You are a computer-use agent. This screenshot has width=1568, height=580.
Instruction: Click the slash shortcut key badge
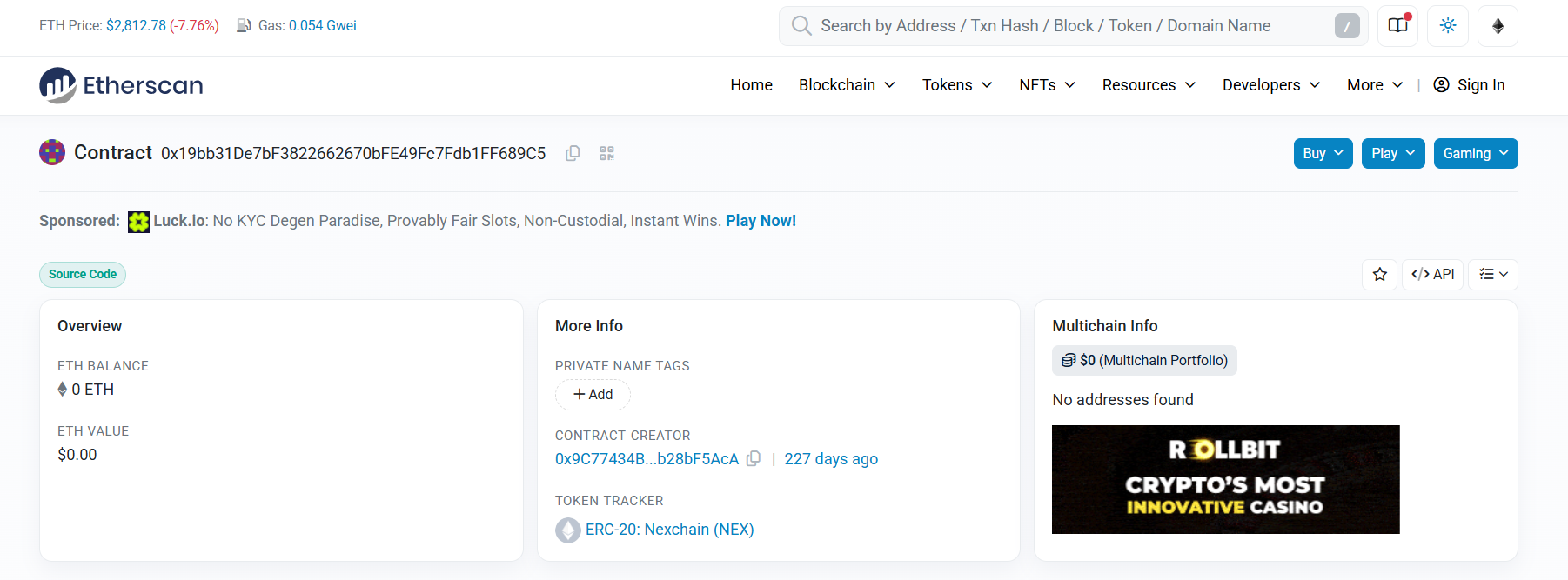click(1347, 26)
